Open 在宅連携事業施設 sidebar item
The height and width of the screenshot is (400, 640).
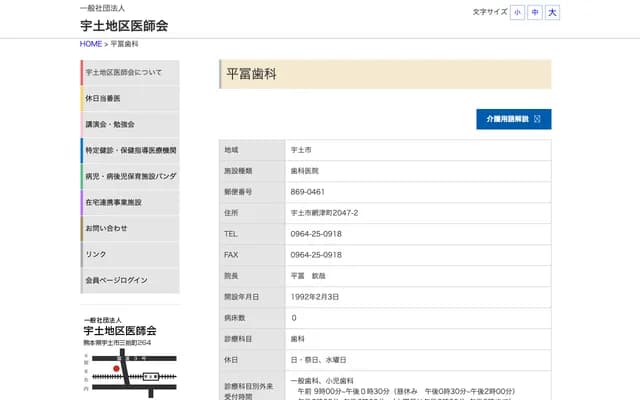[x=130, y=202]
